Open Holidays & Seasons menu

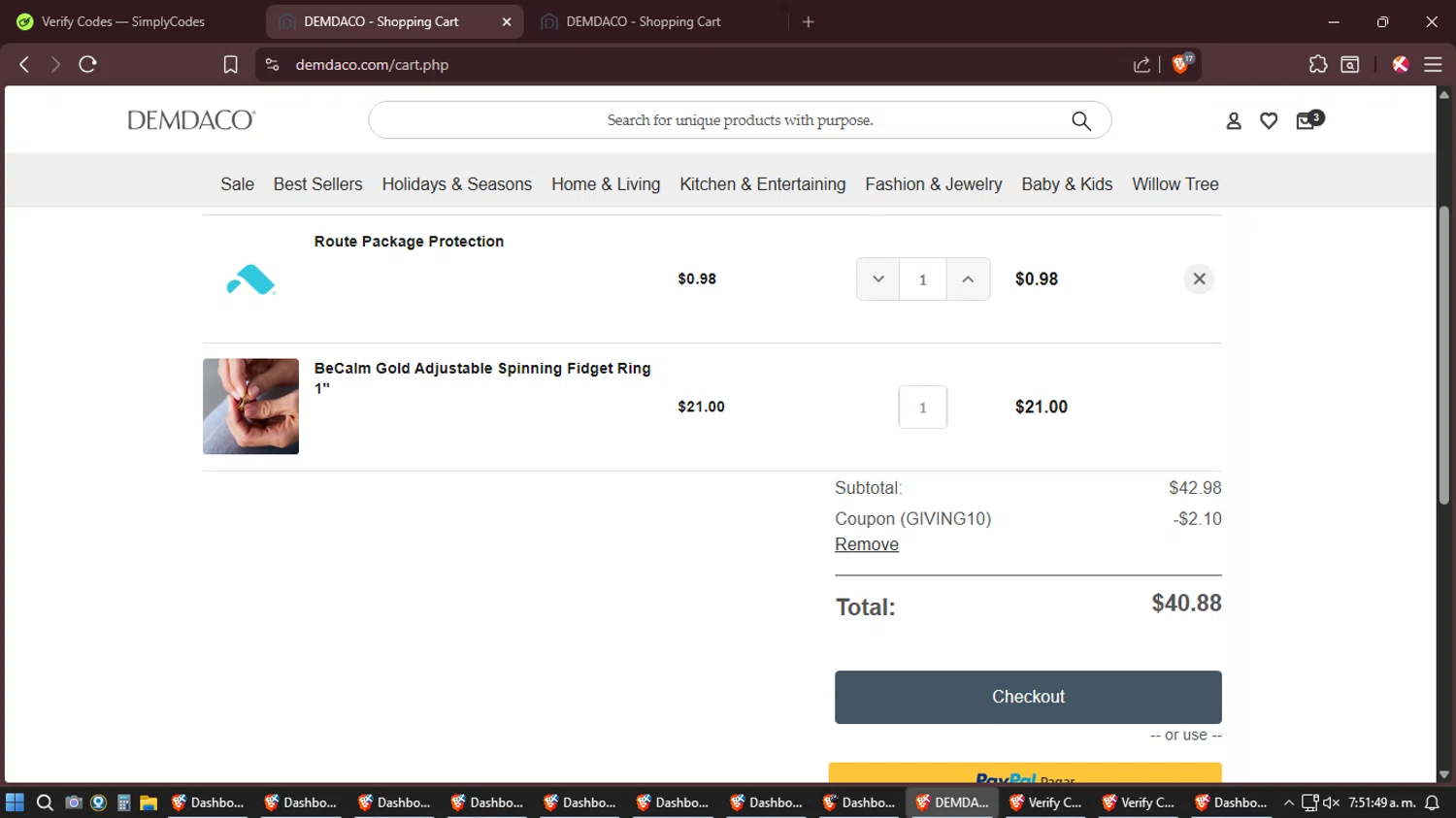point(456,184)
